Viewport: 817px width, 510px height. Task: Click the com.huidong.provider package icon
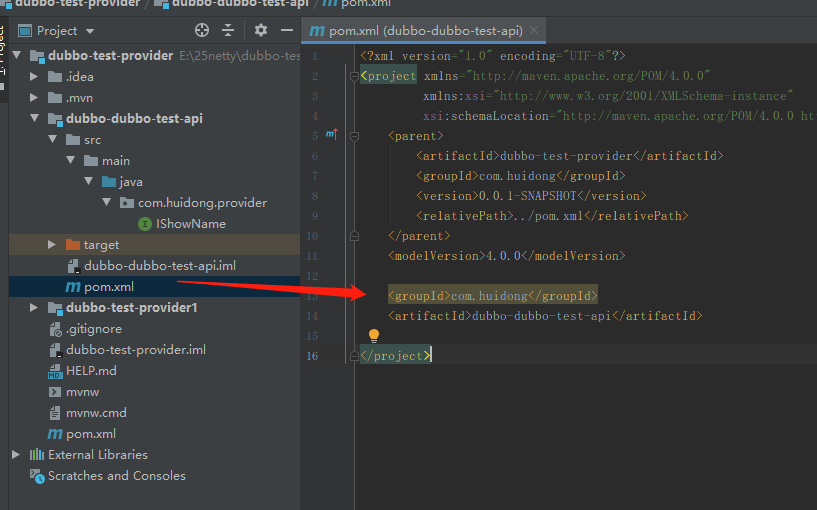tap(127, 203)
